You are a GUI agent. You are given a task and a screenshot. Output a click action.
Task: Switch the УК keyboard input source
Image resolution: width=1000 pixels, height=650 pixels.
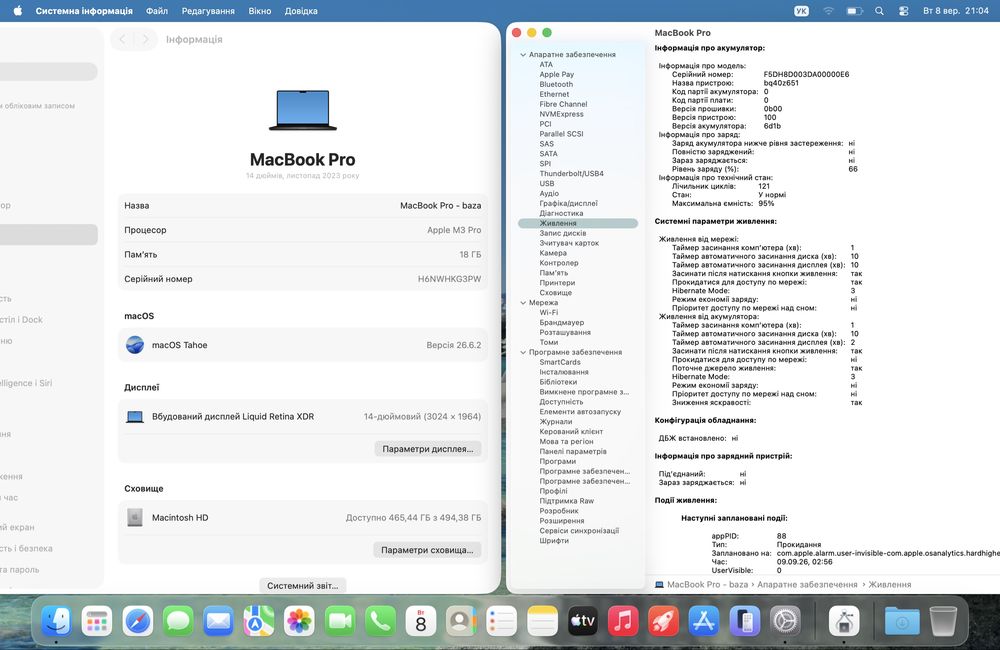click(801, 11)
